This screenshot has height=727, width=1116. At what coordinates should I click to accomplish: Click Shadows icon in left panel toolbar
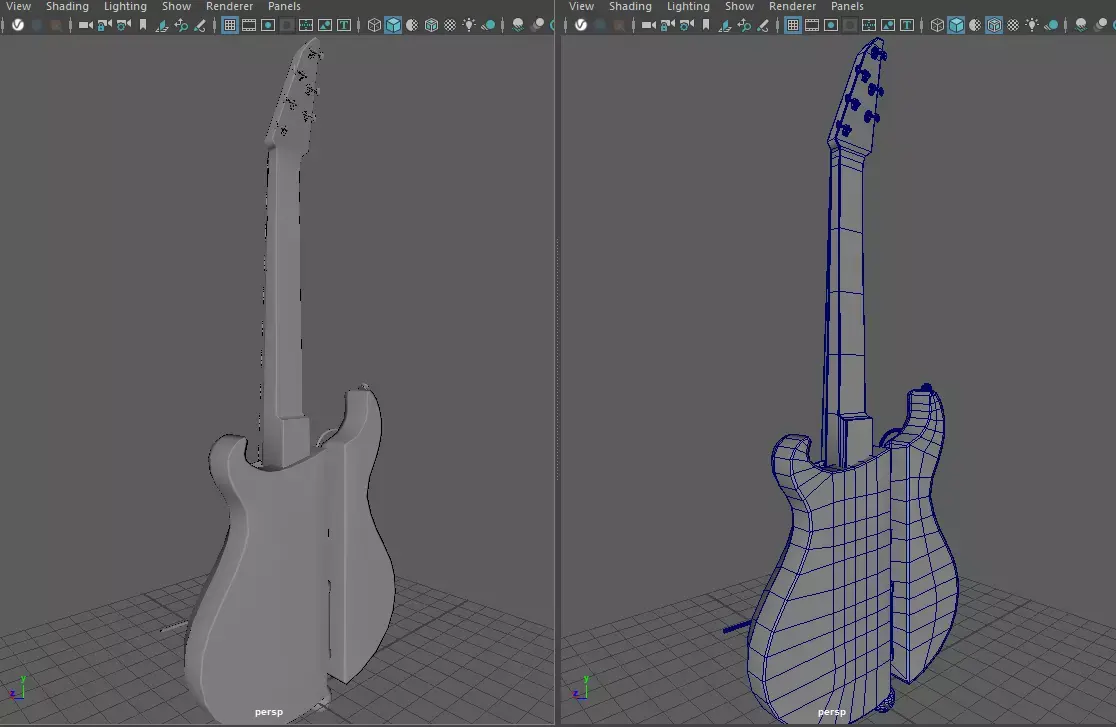(488, 25)
